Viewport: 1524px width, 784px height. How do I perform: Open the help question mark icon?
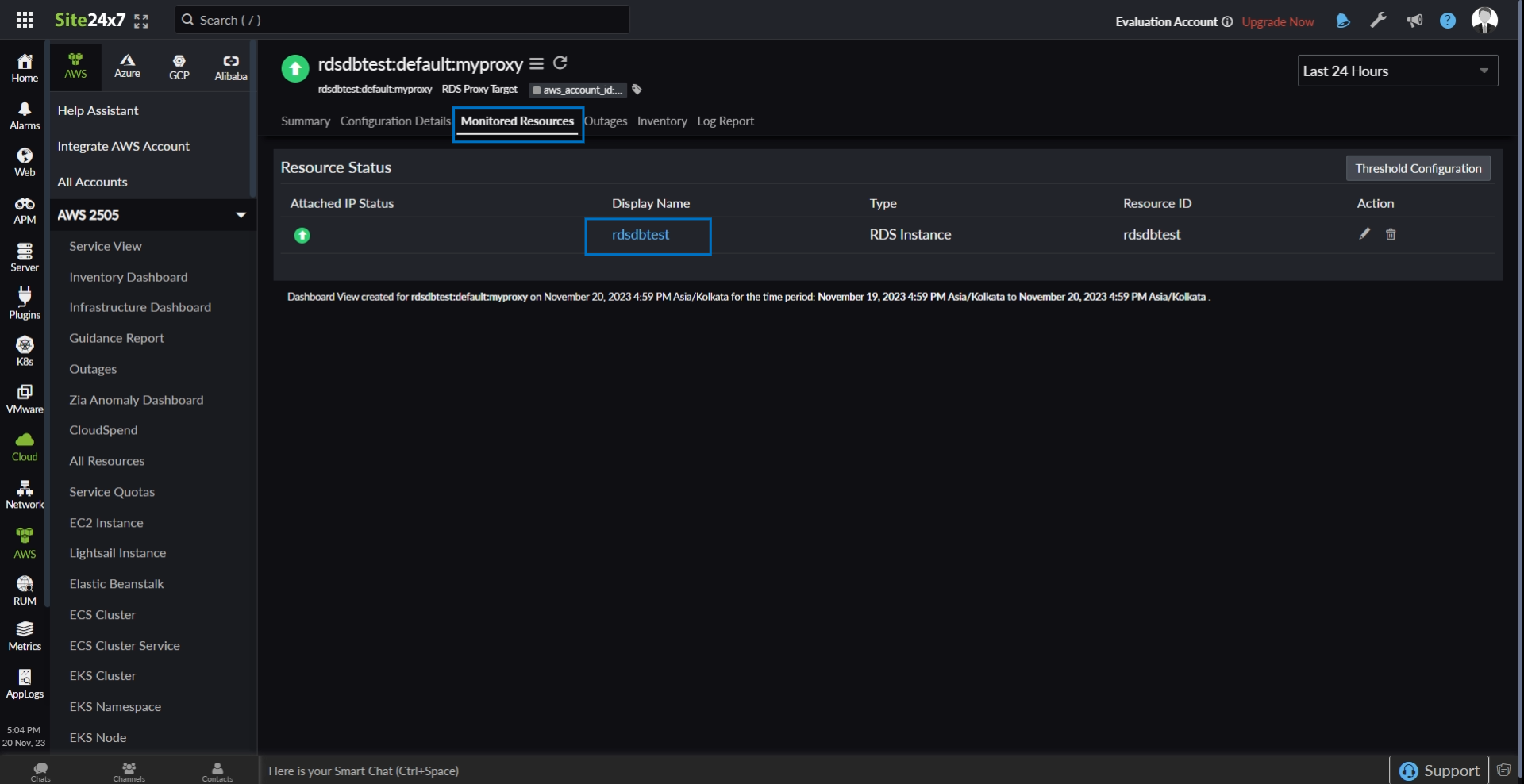click(1448, 21)
